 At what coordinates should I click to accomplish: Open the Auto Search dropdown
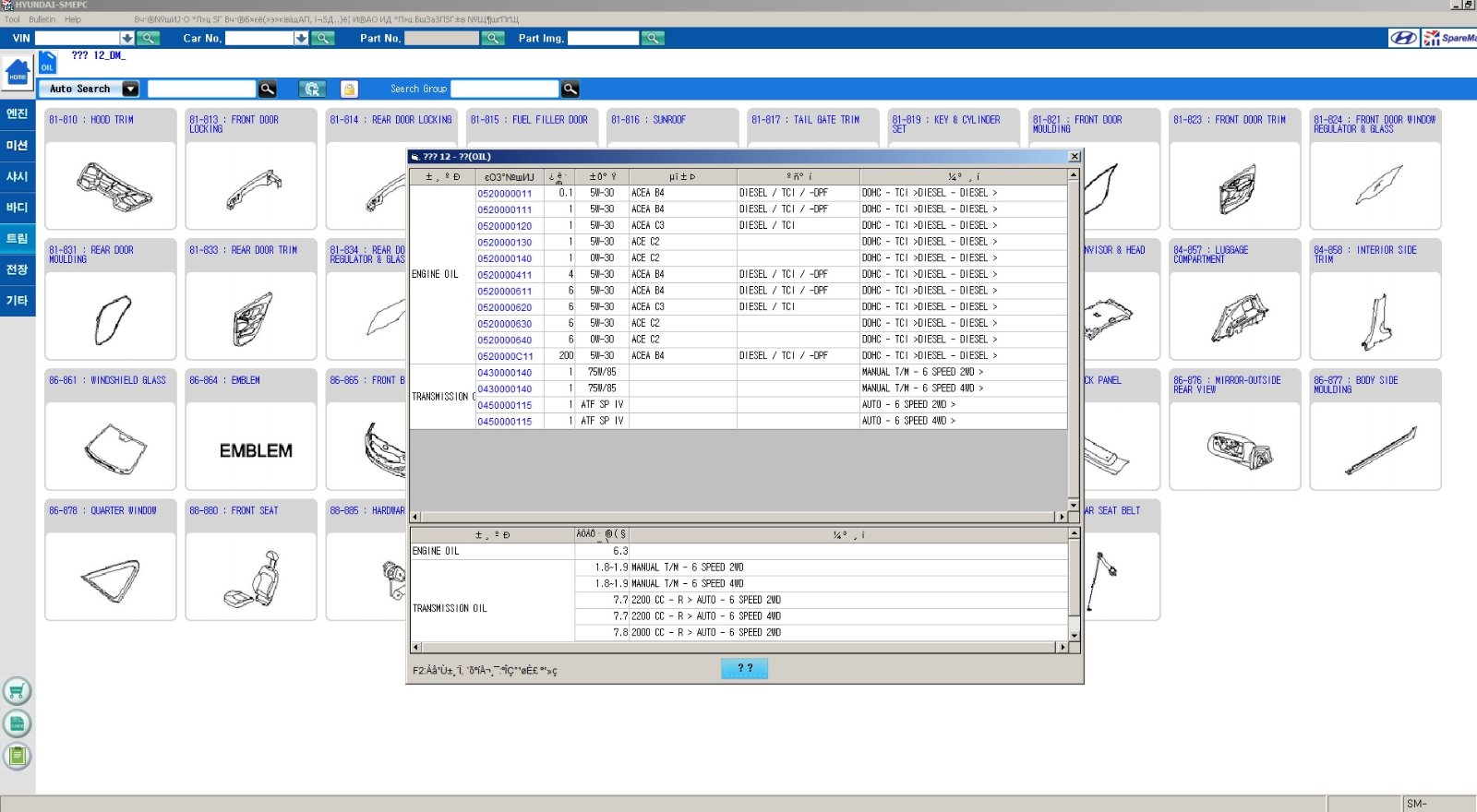[130, 89]
